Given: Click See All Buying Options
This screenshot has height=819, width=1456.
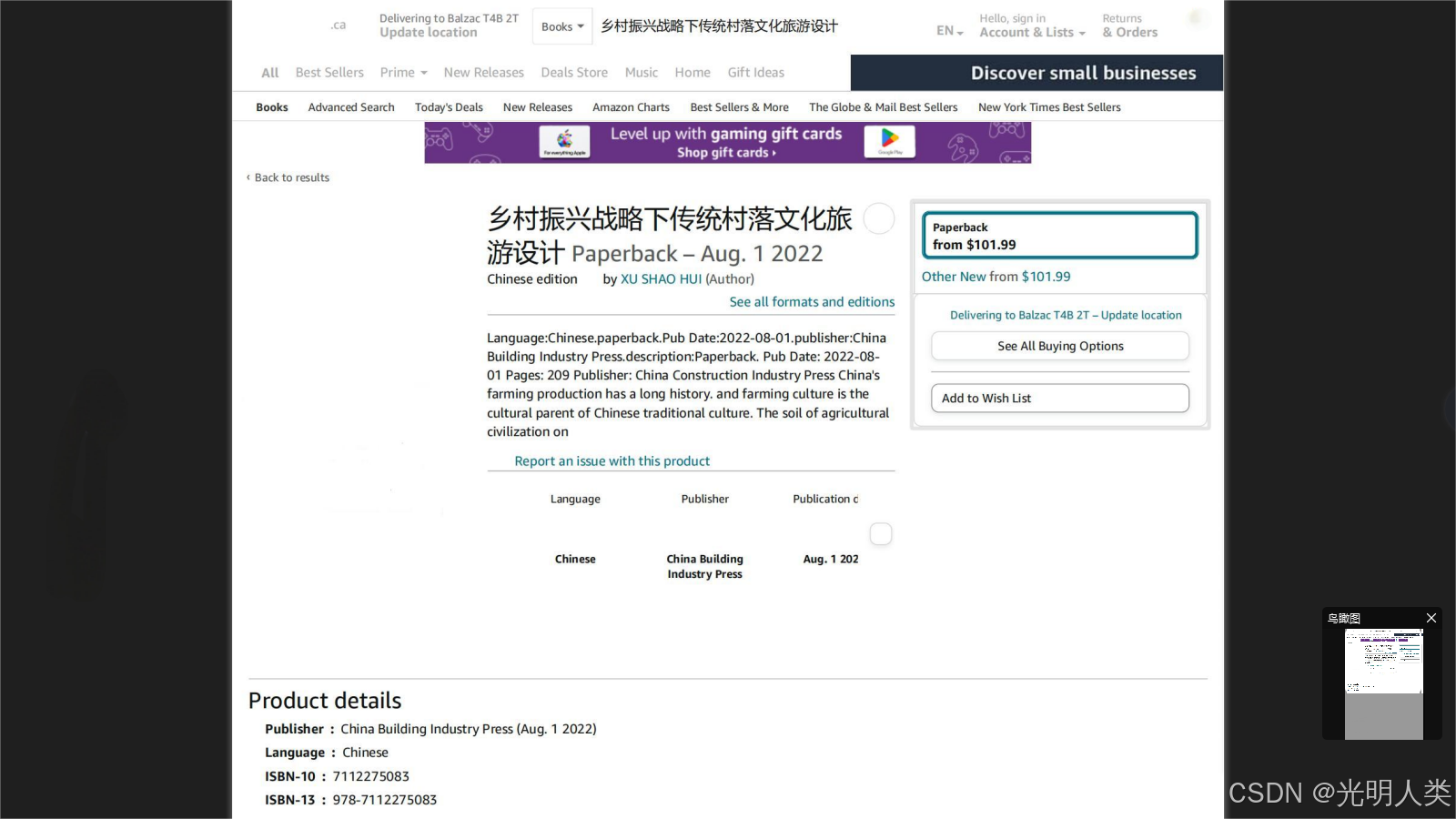Looking at the screenshot, I should coord(1060,346).
